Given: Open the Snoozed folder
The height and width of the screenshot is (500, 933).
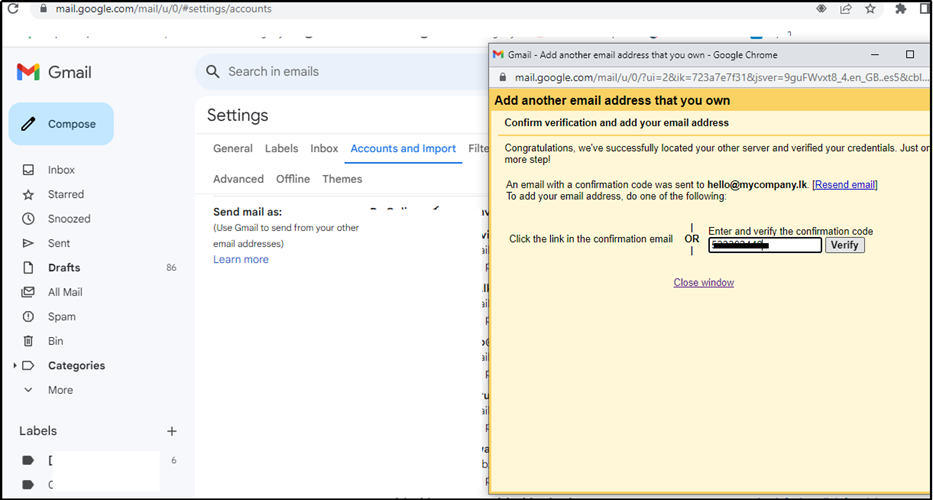Looking at the screenshot, I should pos(69,218).
